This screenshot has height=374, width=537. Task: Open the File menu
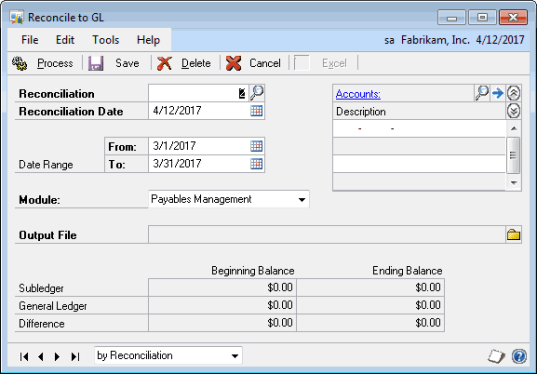point(29,40)
